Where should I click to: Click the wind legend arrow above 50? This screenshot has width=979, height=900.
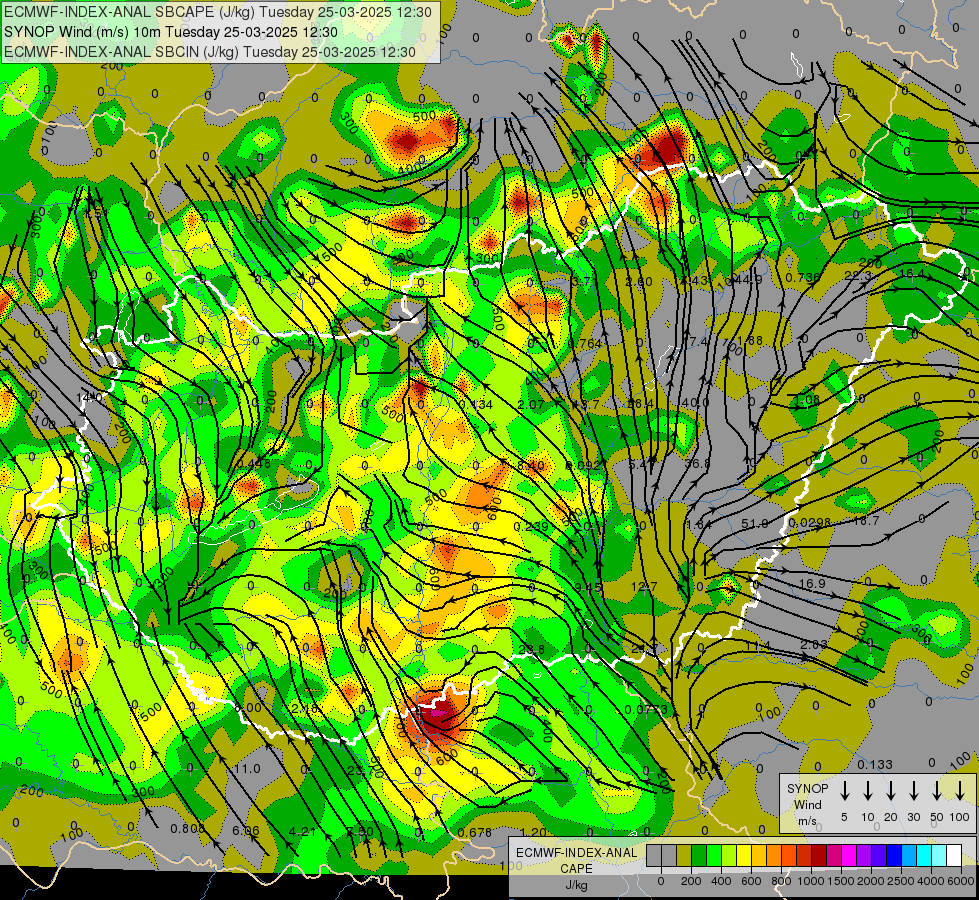(937, 791)
